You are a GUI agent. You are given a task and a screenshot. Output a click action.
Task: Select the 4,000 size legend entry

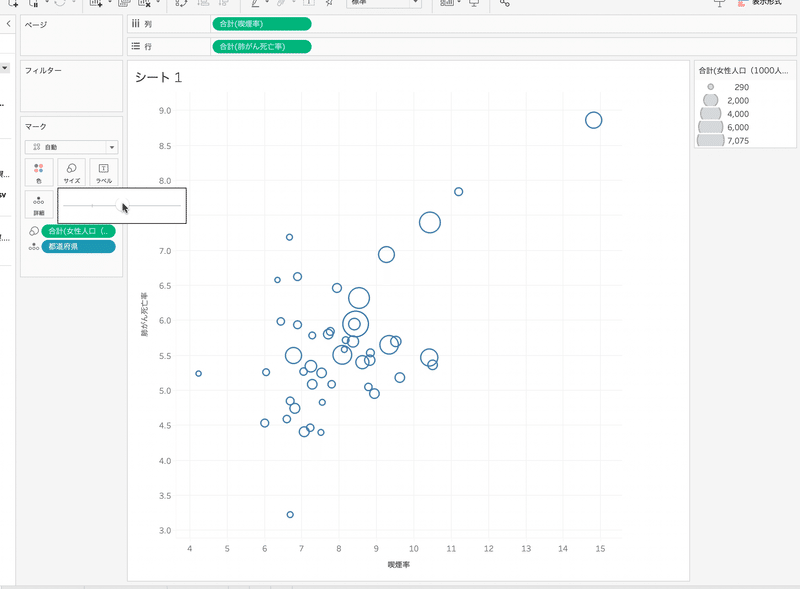pyautogui.click(x=724, y=114)
